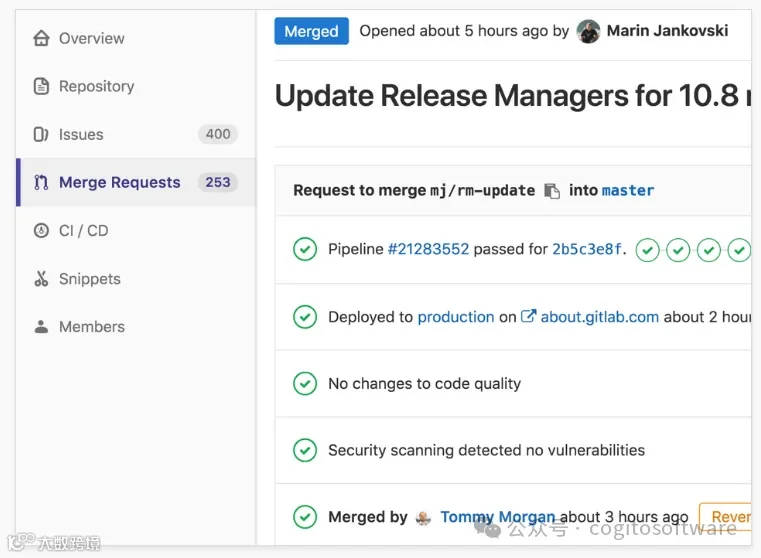Click the Snippets scissors icon
This screenshot has height=558, width=761.
coord(41,279)
